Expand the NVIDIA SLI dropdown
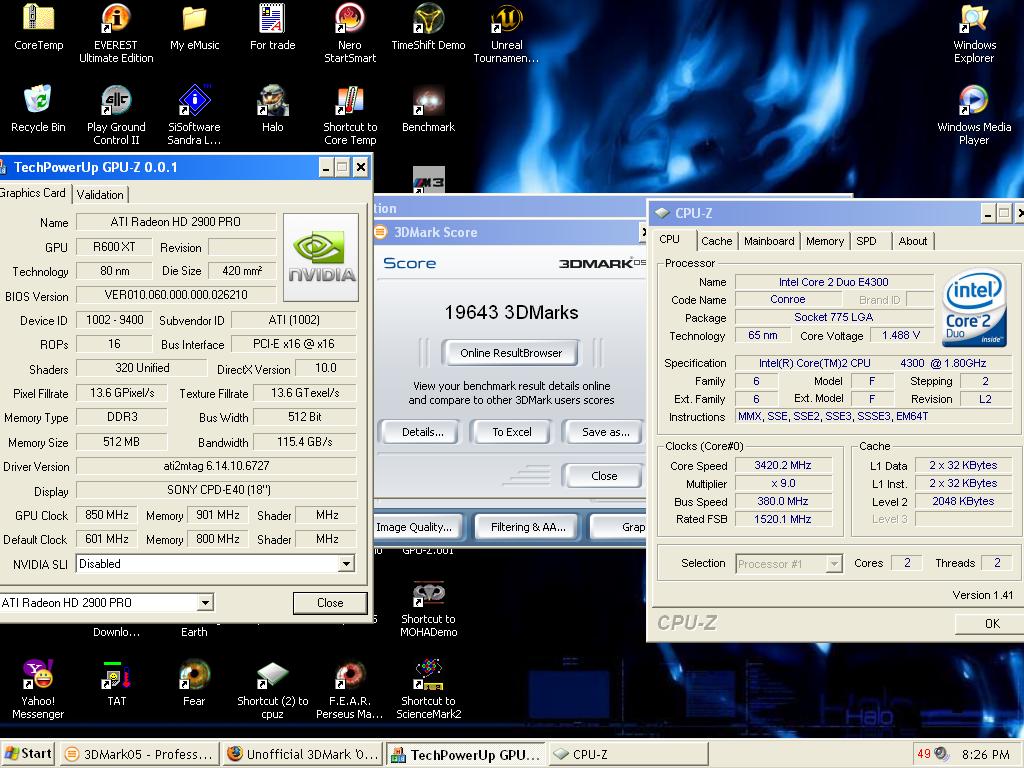Image resolution: width=1024 pixels, height=768 pixels. [x=346, y=564]
